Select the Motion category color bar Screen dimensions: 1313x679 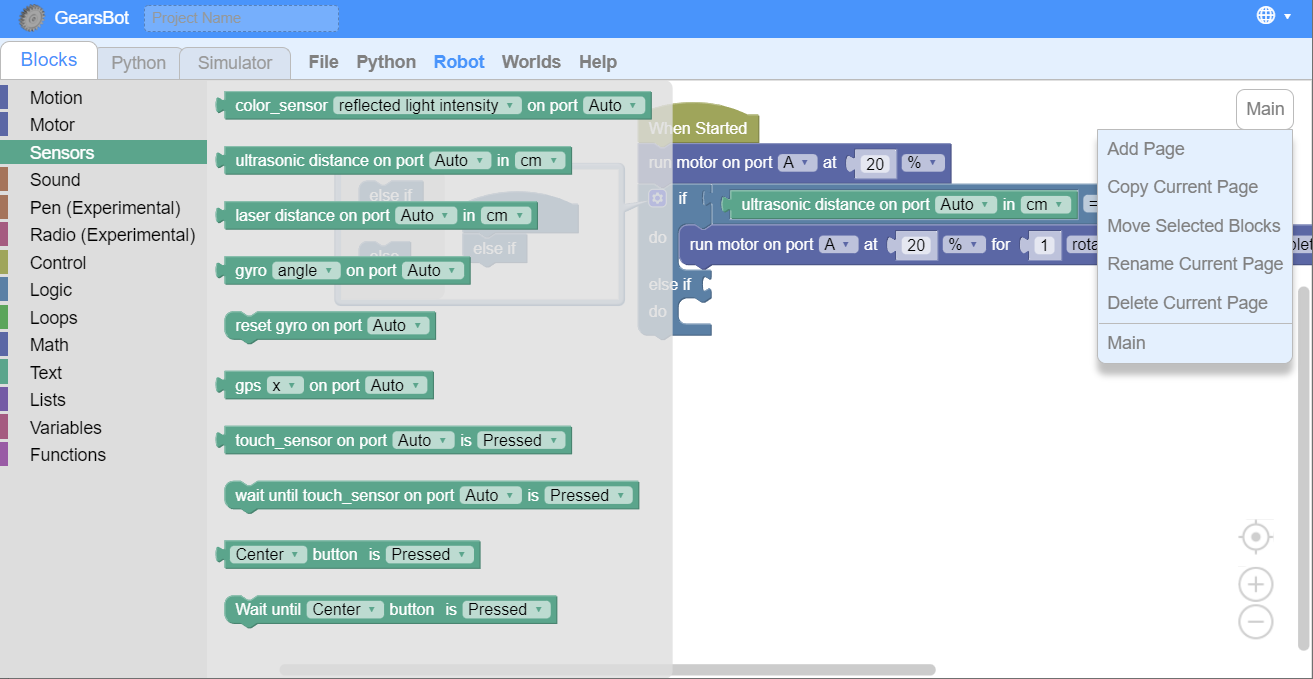click(4, 98)
